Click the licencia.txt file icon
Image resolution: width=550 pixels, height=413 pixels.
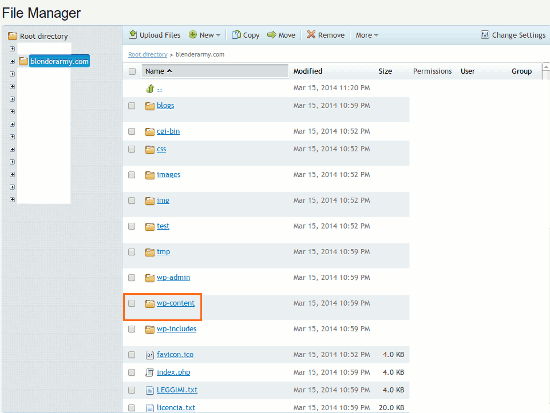tap(150, 408)
